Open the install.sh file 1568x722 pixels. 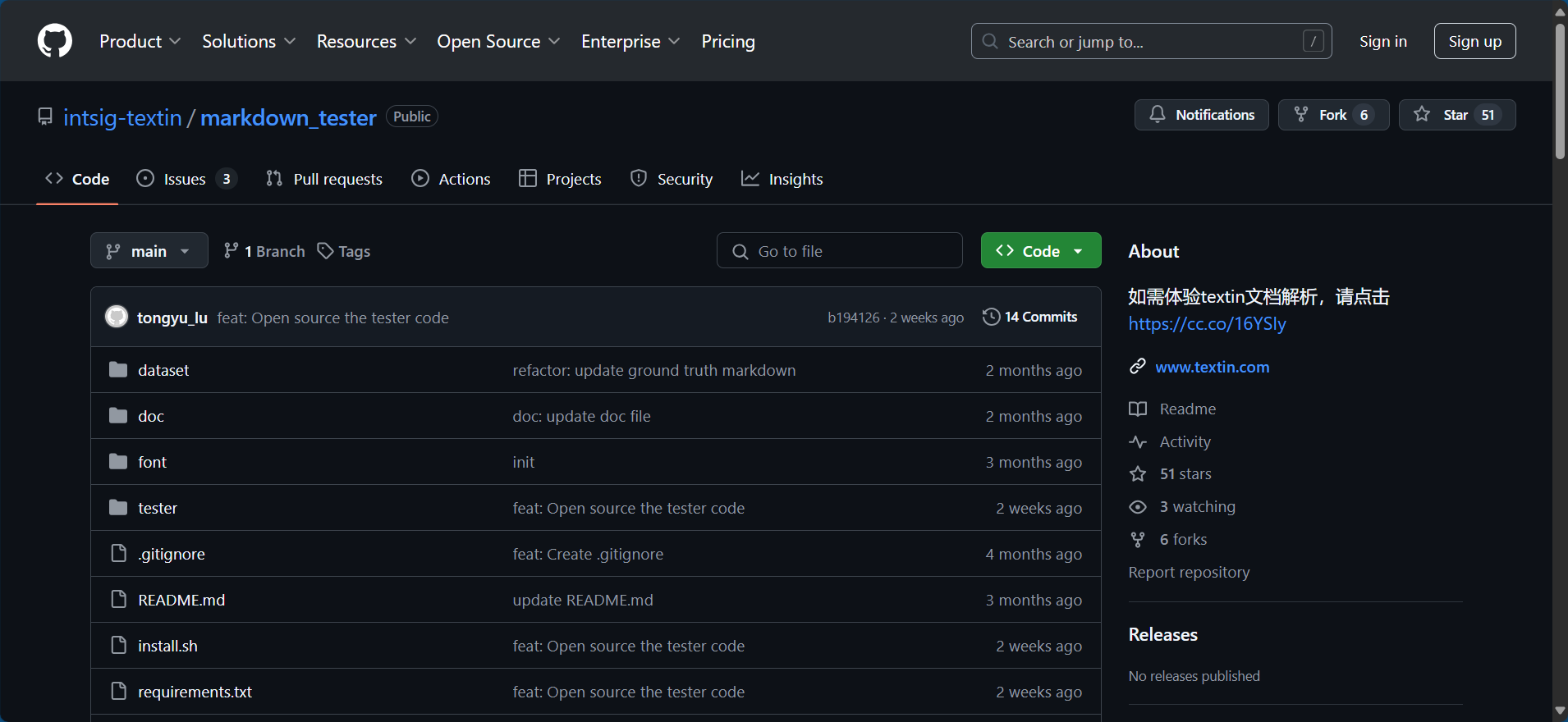pos(167,646)
